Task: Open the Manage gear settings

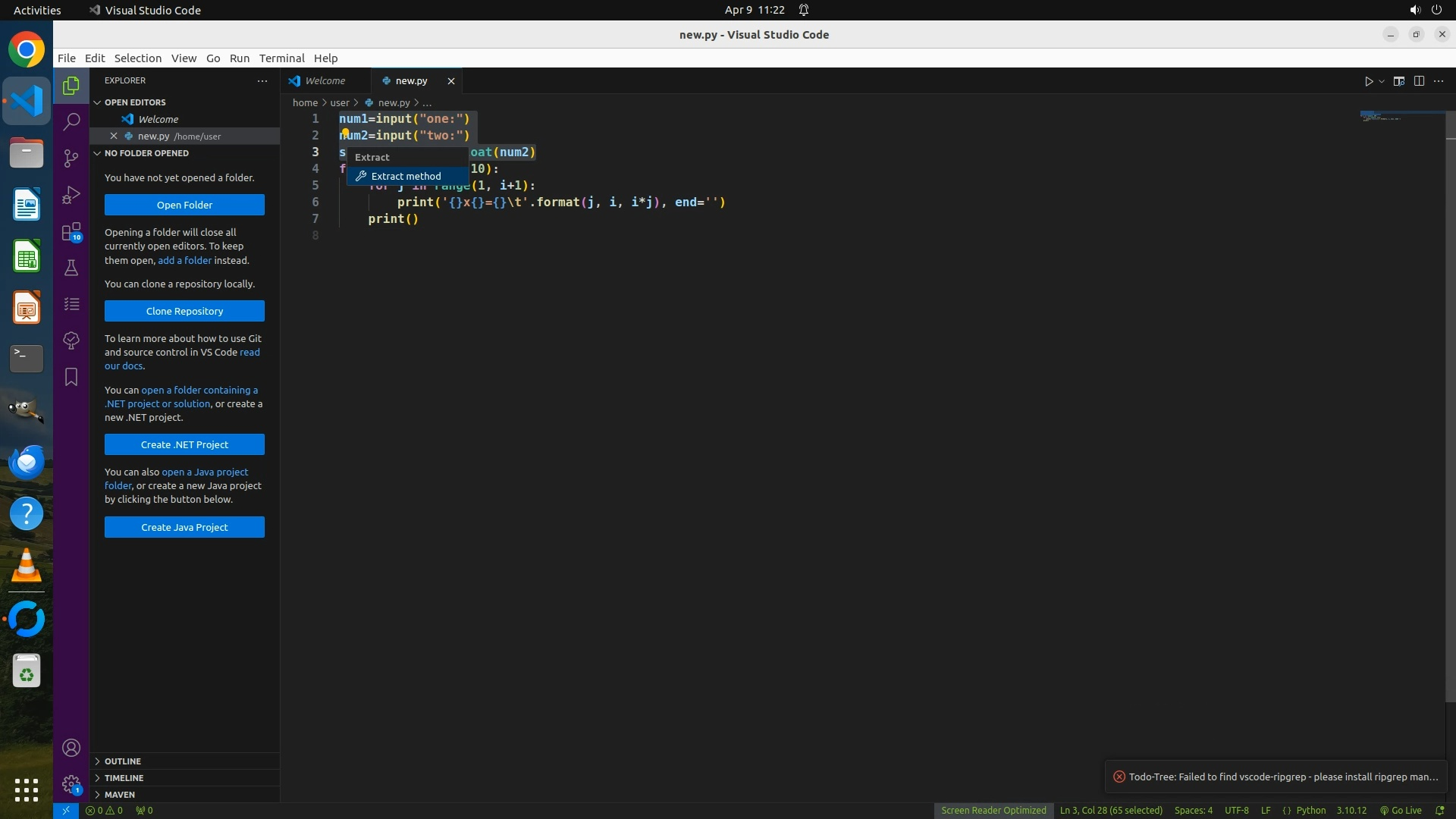Action: (x=71, y=783)
